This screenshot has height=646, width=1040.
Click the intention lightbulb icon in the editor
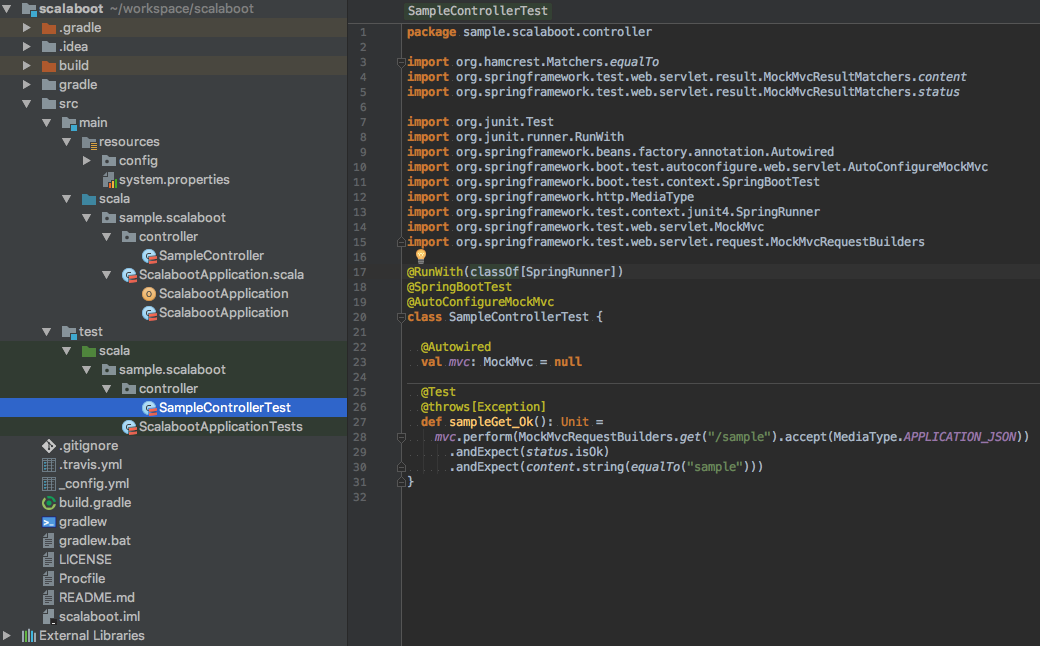[x=421, y=255]
